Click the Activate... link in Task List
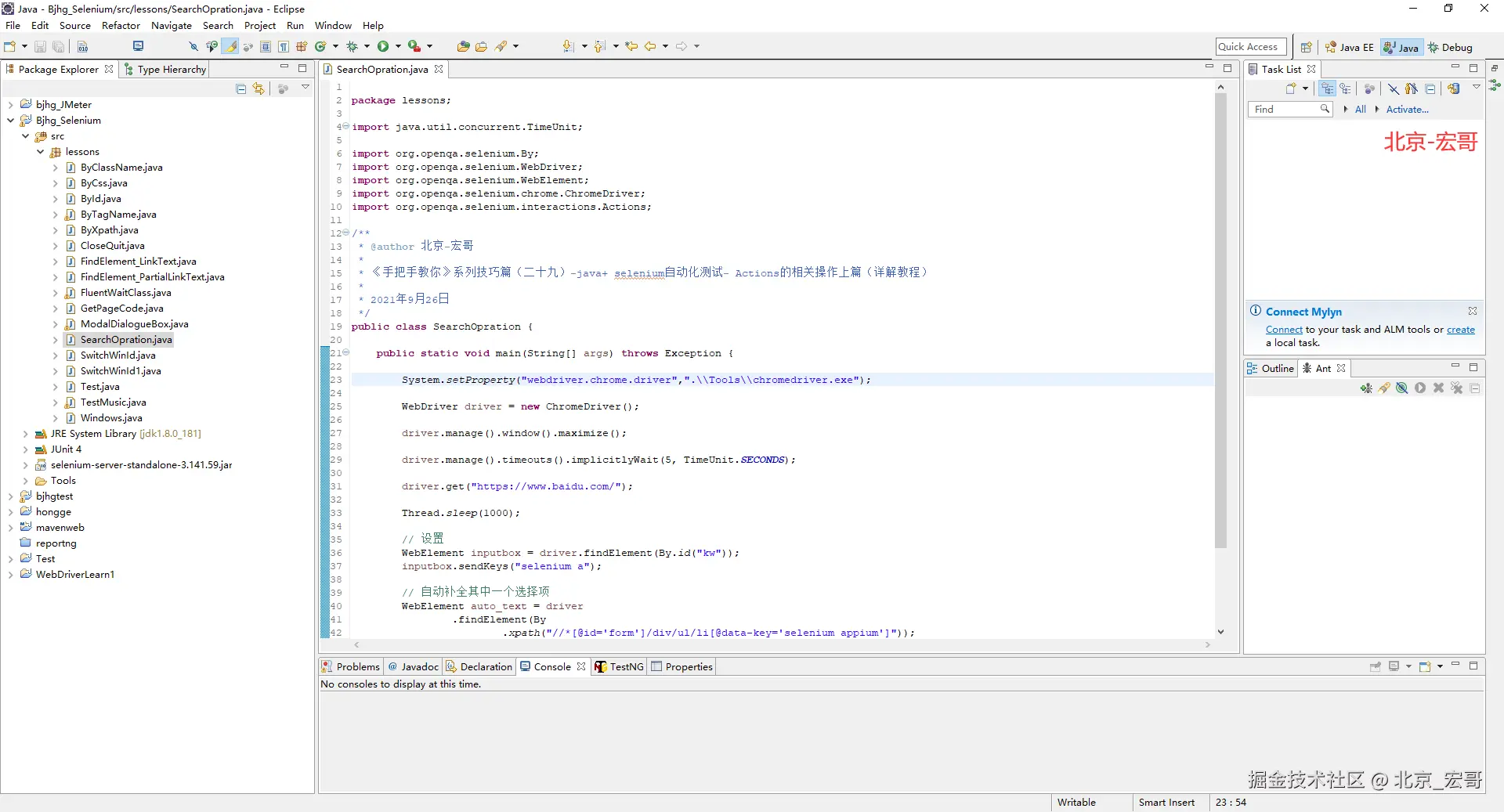The height and width of the screenshot is (812, 1504). pyautogui.click(x=1407, y=110)
